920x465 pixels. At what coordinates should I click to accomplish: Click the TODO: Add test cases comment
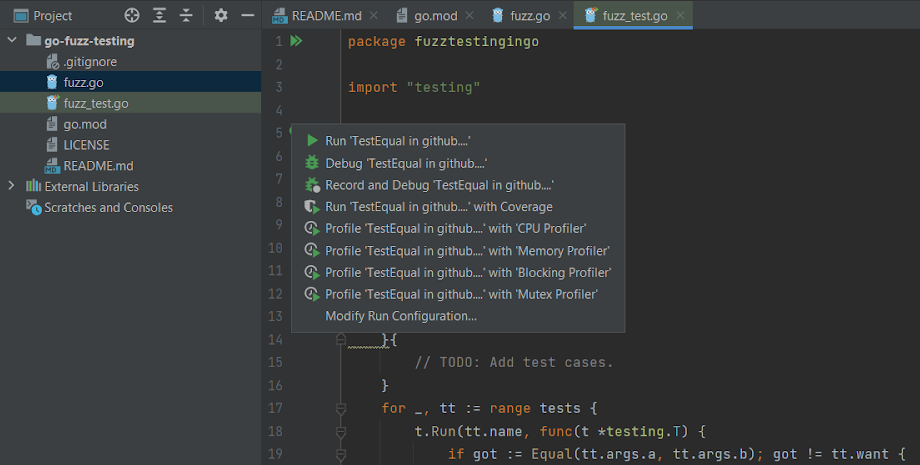[513, 362]
